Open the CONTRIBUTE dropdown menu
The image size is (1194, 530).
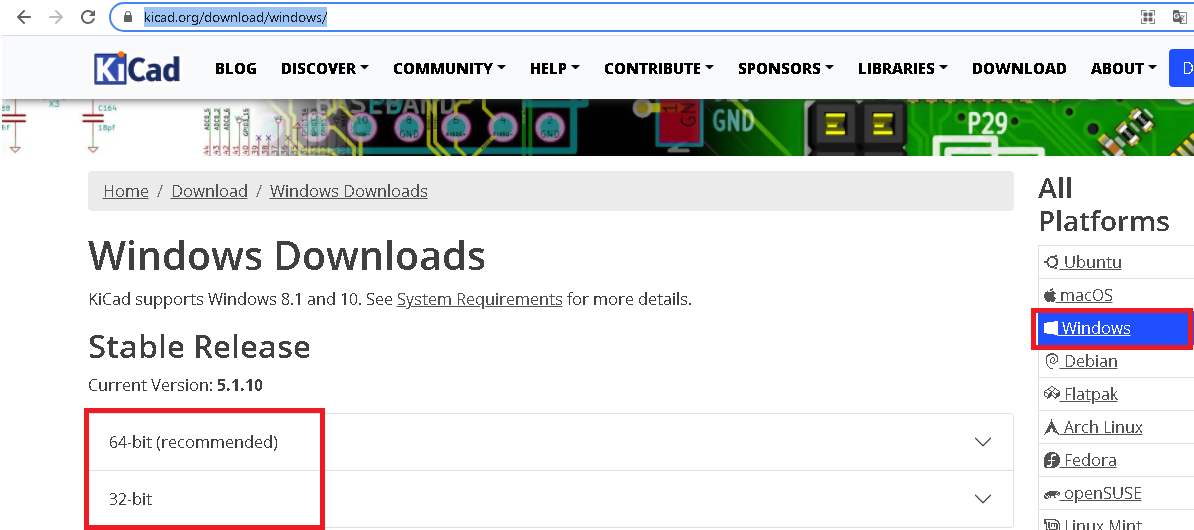[659, 69]
